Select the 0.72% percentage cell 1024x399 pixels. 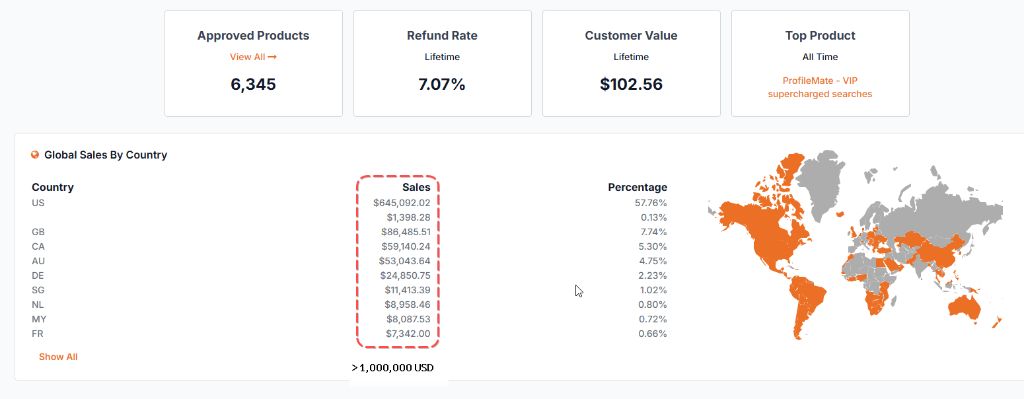pos(654,319)
